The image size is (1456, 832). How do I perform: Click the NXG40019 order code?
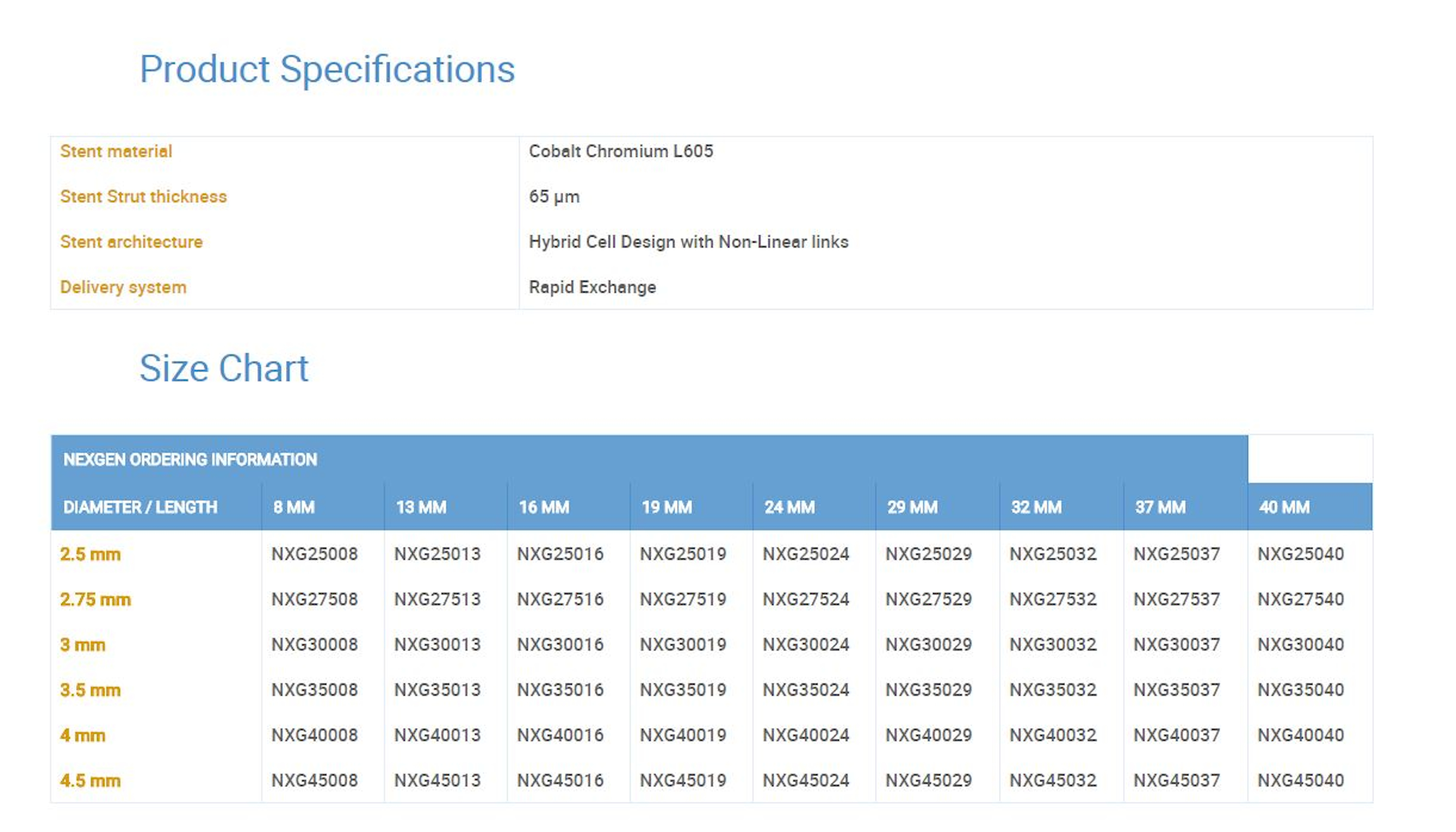[683, 735]
